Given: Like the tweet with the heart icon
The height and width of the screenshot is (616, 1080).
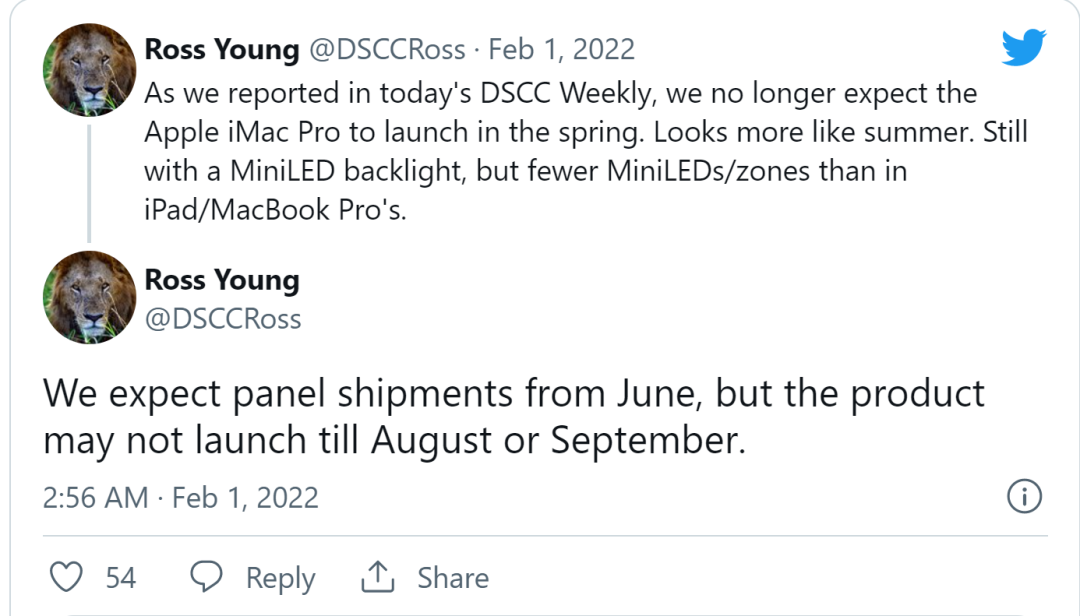Looking at the screenshot, I should coord(66,577).
